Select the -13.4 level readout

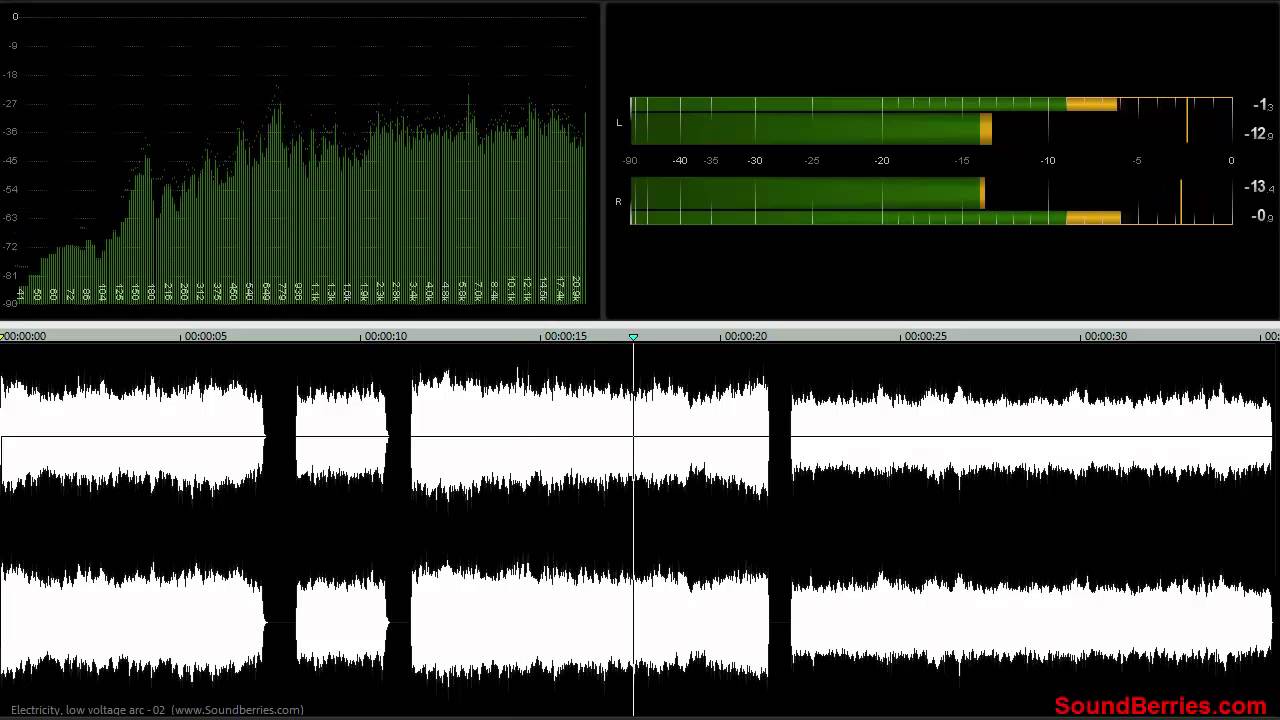[x=1258, y=187]
